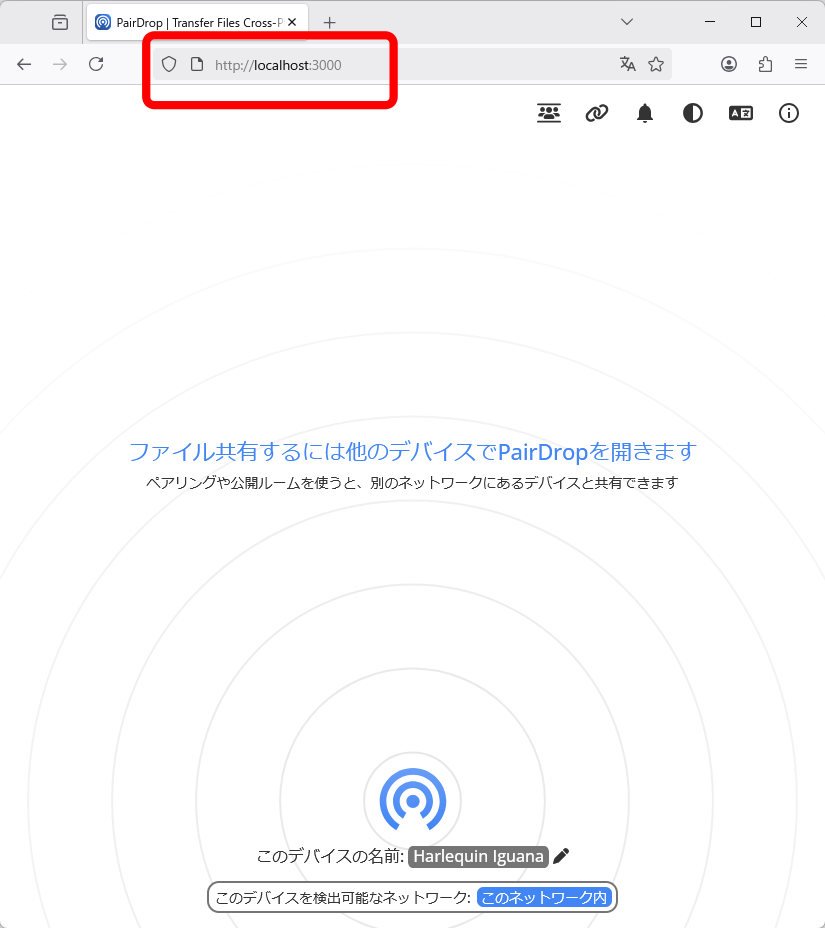Toggle dark theme with the half-circle icon
Viewport: 825px width, 928px height.
(x=692, y=112)
